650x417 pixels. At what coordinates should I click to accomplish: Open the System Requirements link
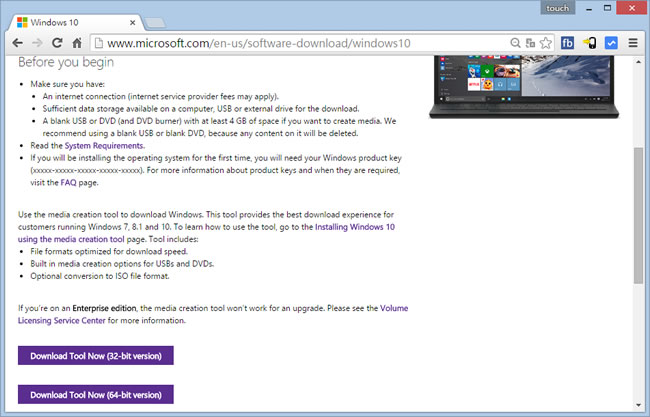pyautogui.click(x=104, y=145)
